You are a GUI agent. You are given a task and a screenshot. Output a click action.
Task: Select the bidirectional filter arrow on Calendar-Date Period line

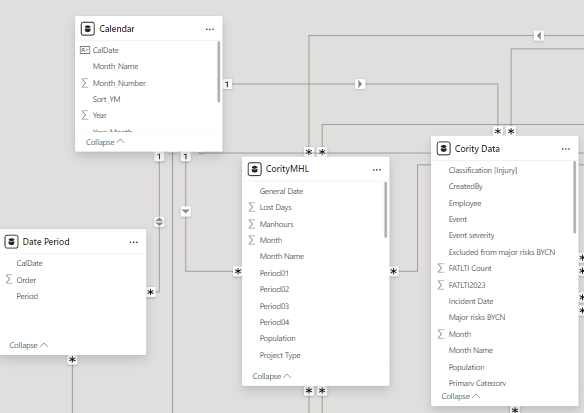[159, 222]
